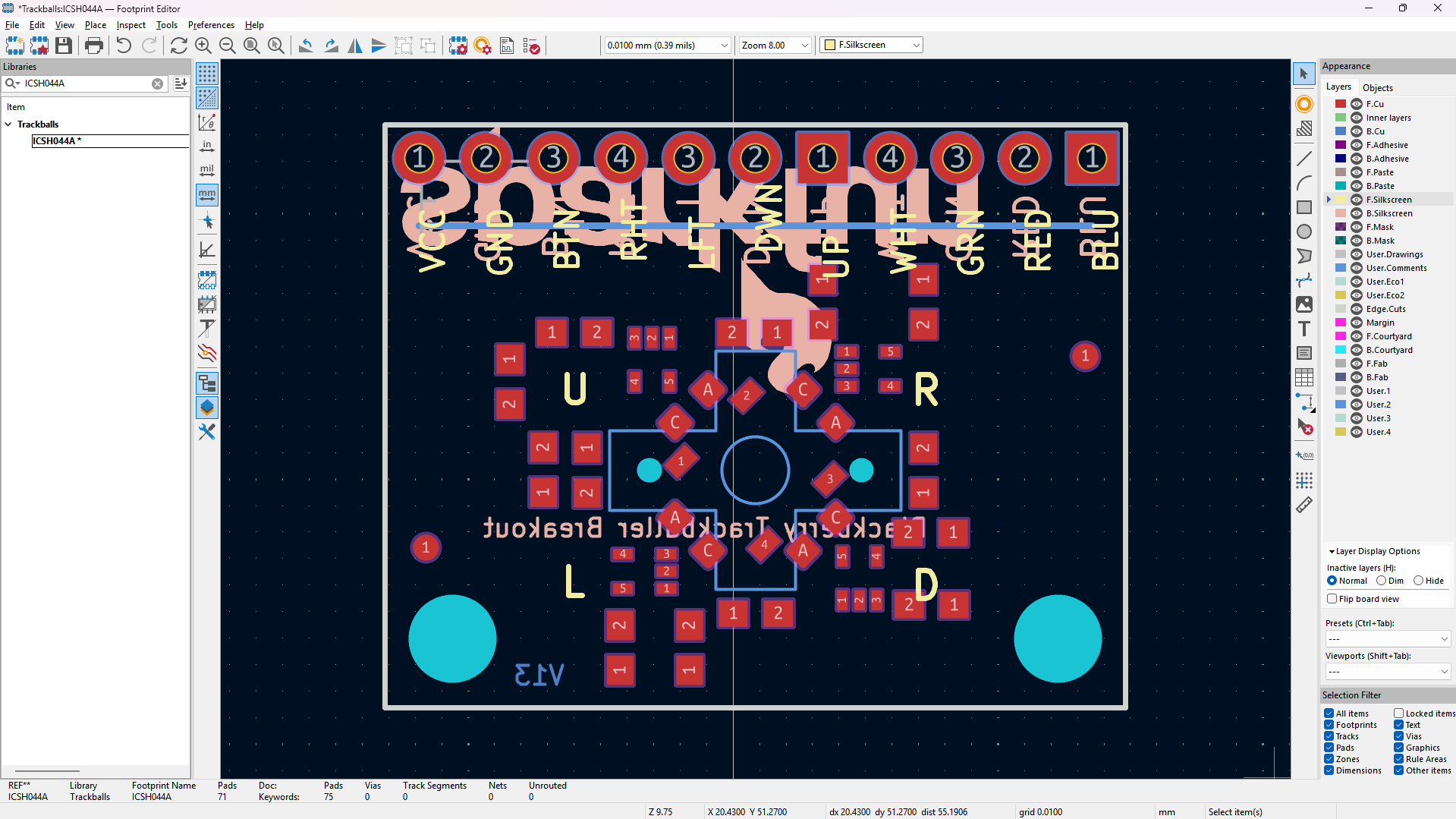Uncheck Tracks in the Selection Filter
The image size is (1456, 819).
pyautogui.click(x=1328, y=736)
